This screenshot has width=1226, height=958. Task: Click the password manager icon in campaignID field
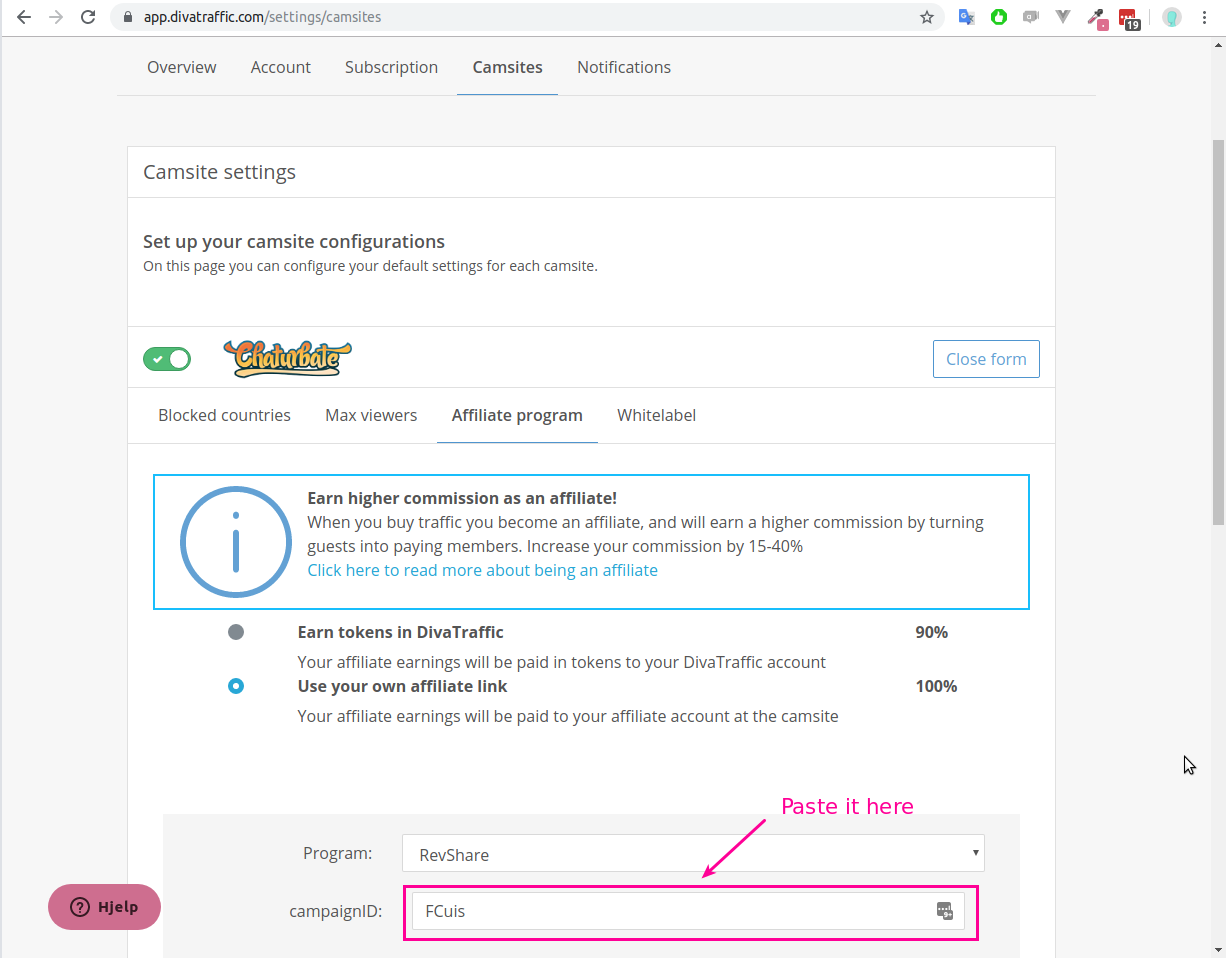945,910
